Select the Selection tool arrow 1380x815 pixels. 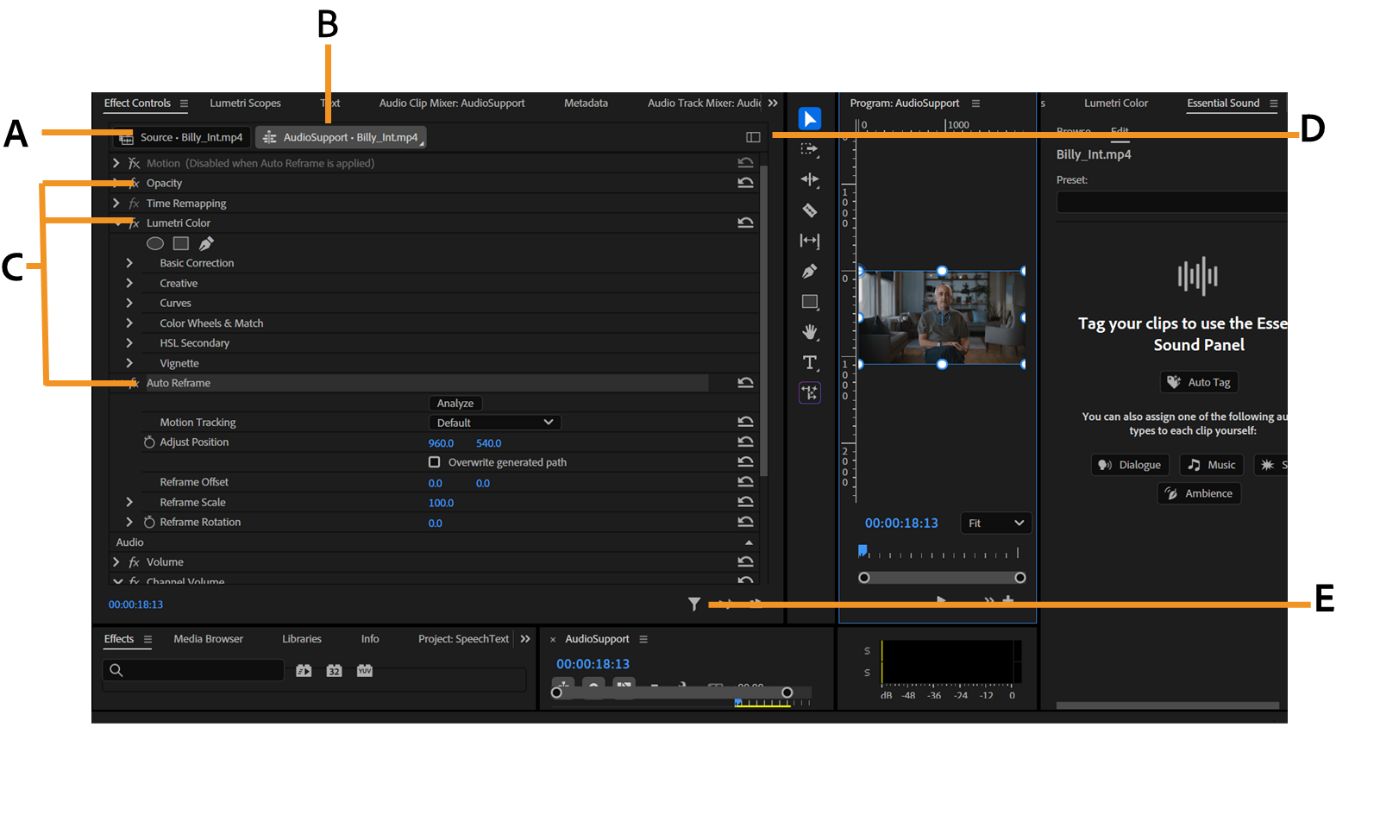point(809,120)
